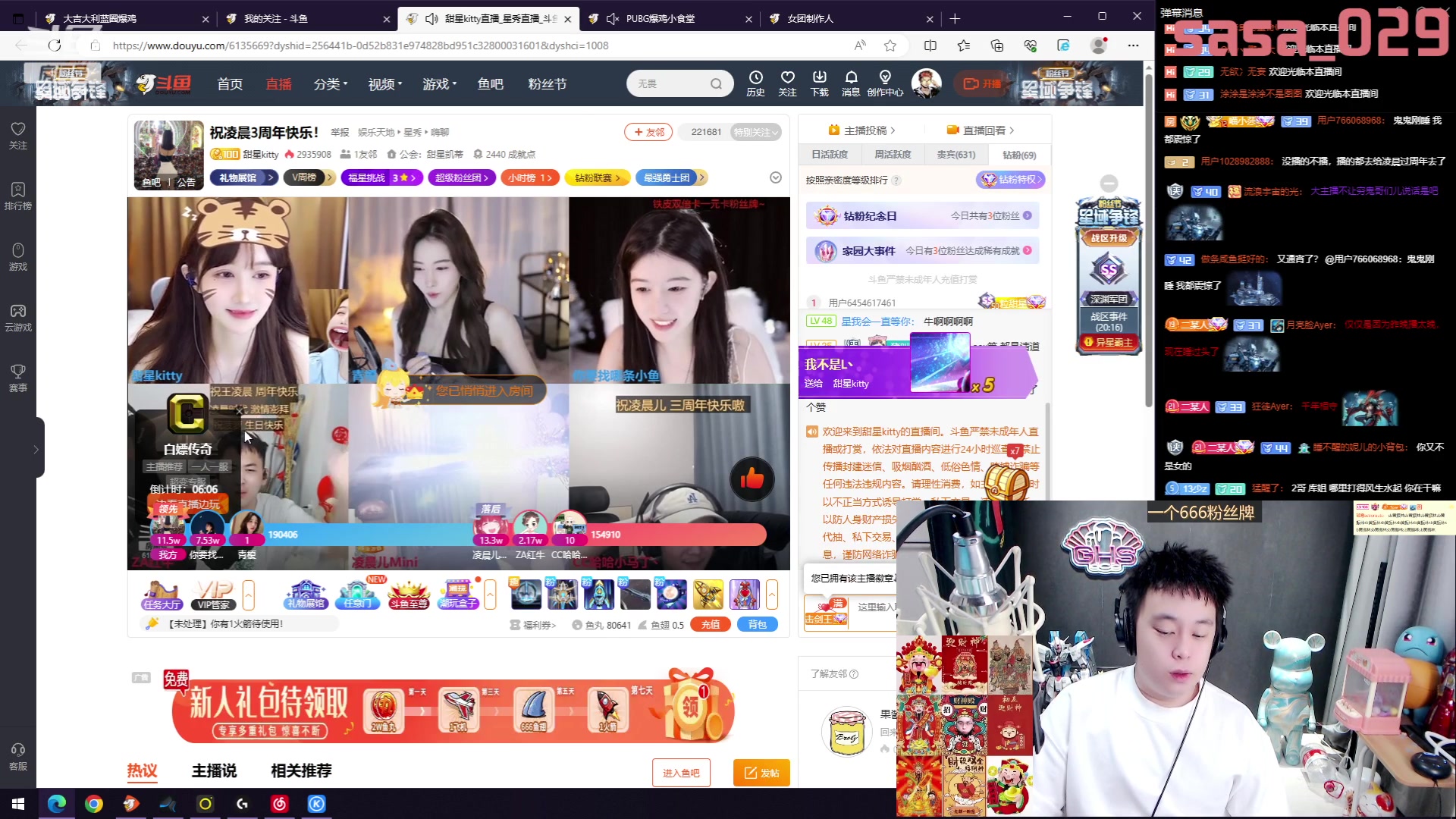Viewport: 1456px width, 819px height.
Task: Click the 充值 recharge button
Action: 711,625
